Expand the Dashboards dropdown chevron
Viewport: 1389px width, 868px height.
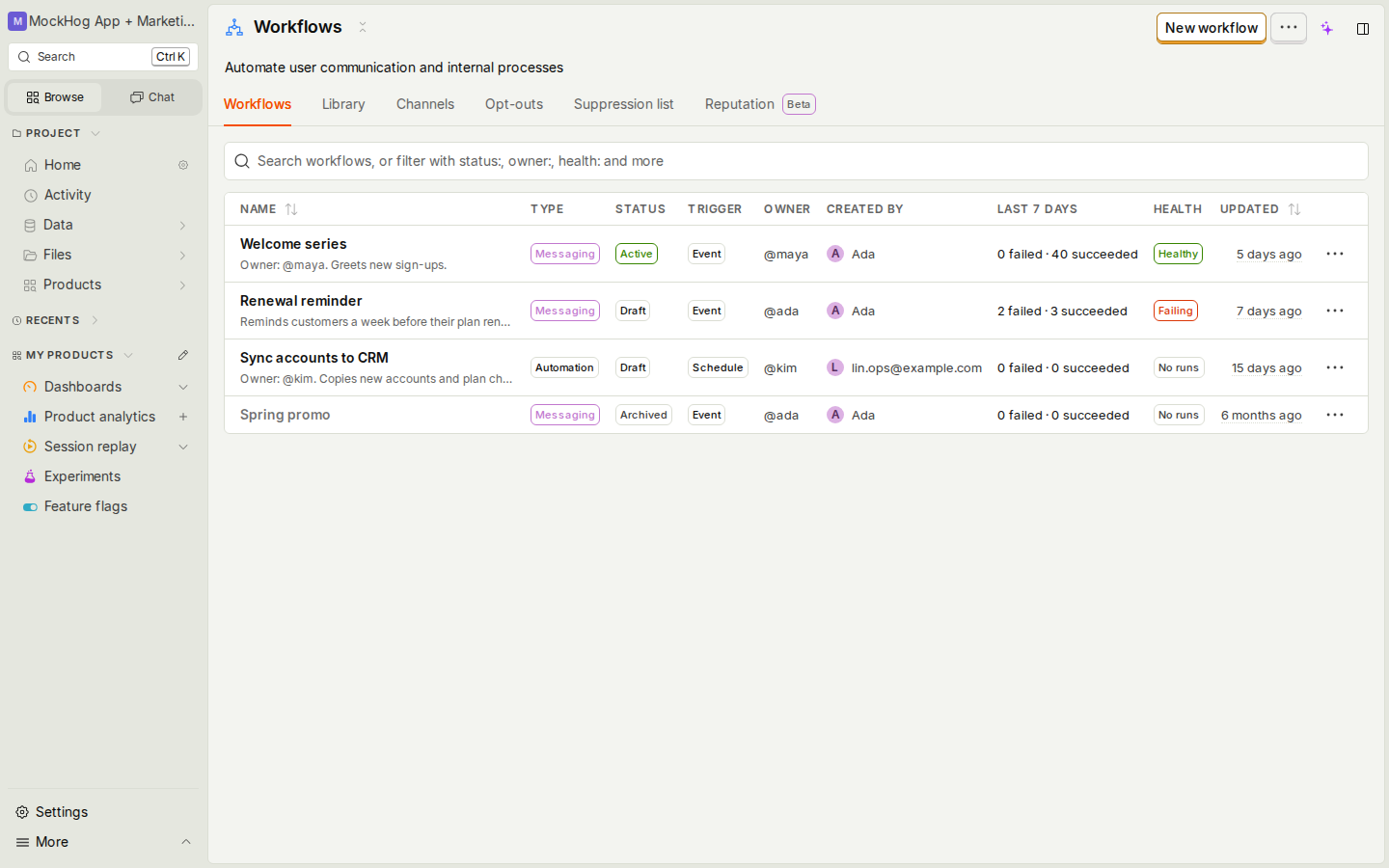click(x=183, y=387)
